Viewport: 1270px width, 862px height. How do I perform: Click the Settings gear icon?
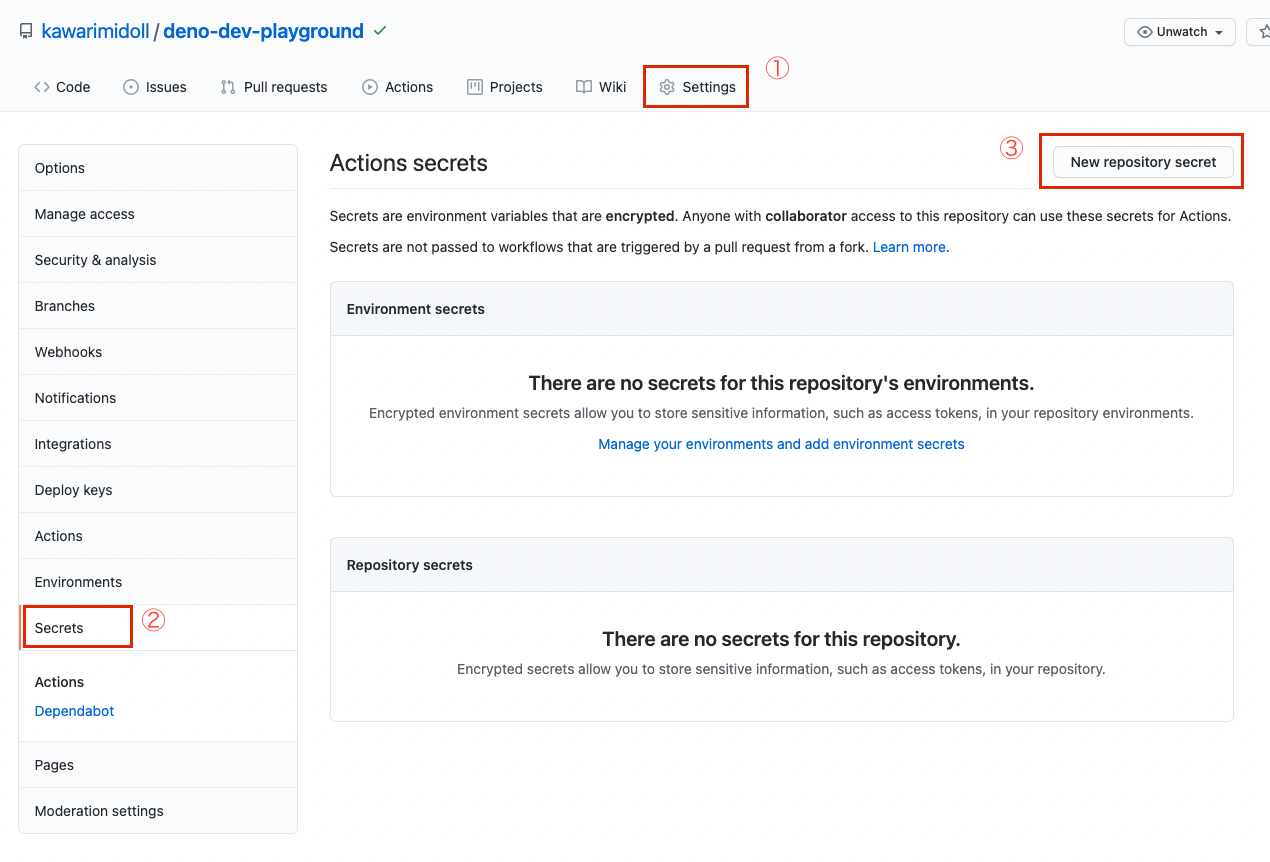click(x=667, y=87)
